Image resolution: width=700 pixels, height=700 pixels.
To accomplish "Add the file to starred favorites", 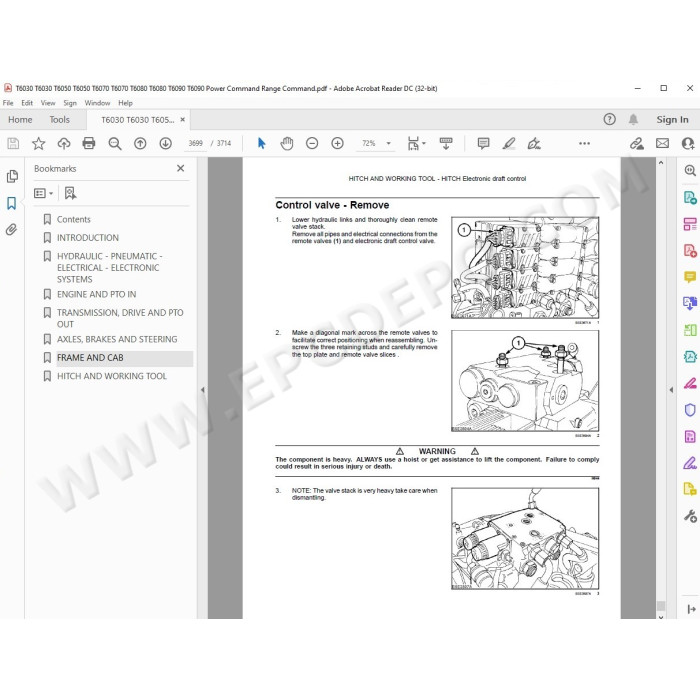I will (38, 143).
